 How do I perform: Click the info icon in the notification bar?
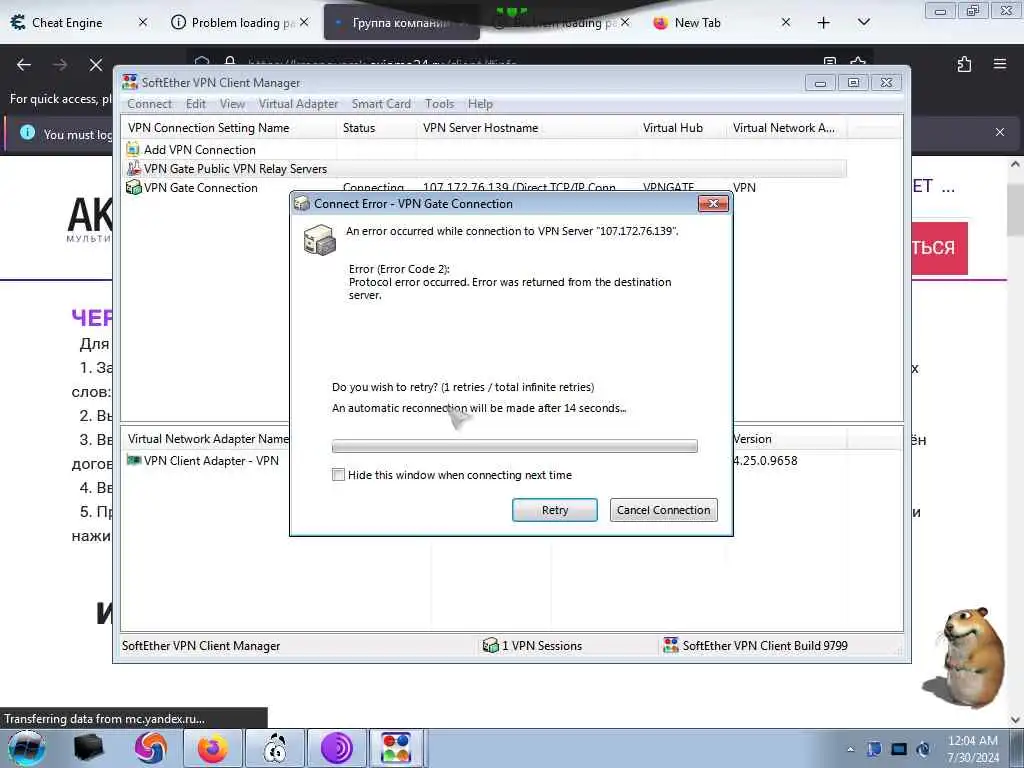[x=27, y=133]
